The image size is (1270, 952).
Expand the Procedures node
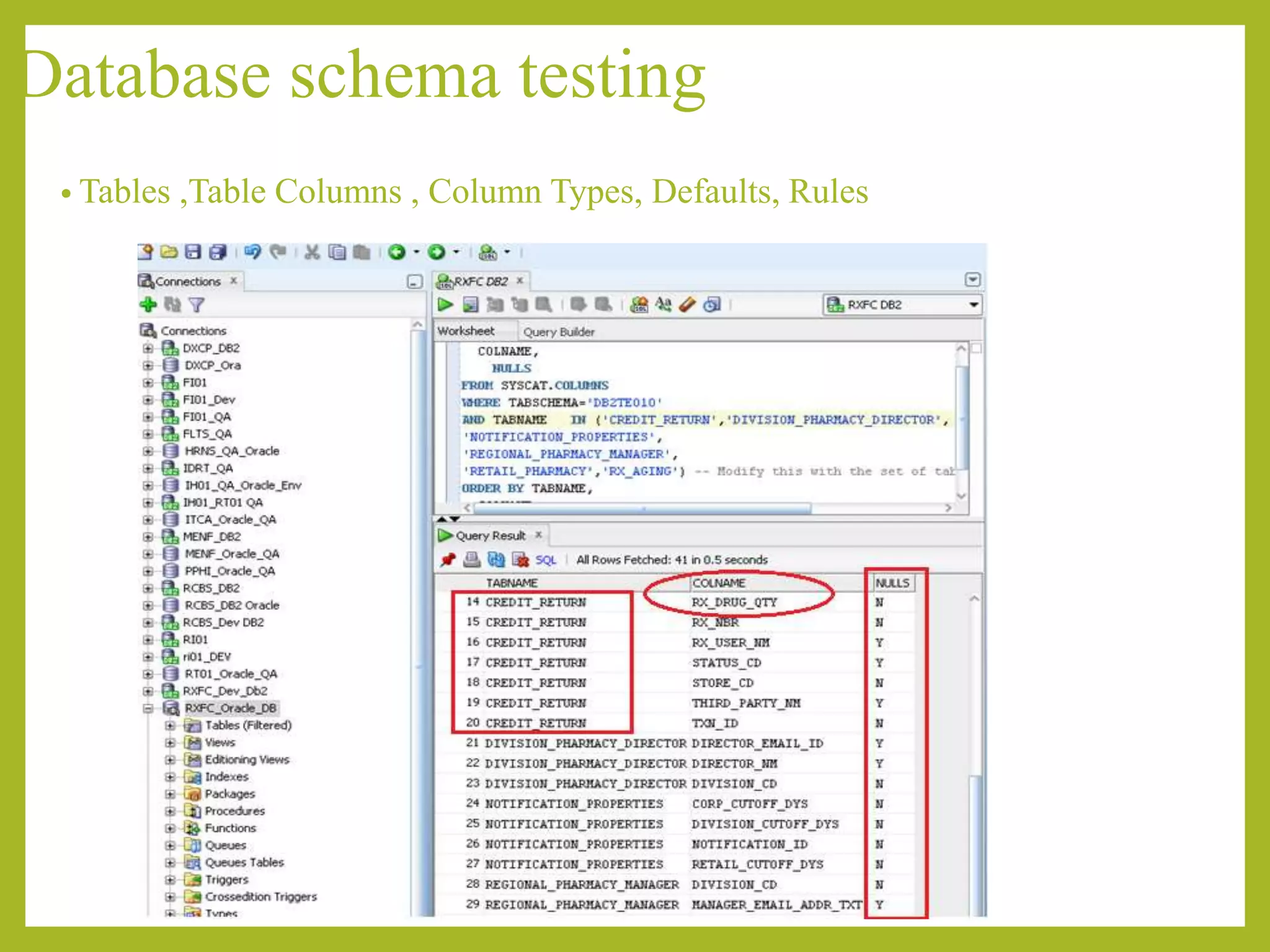point(170,811)
